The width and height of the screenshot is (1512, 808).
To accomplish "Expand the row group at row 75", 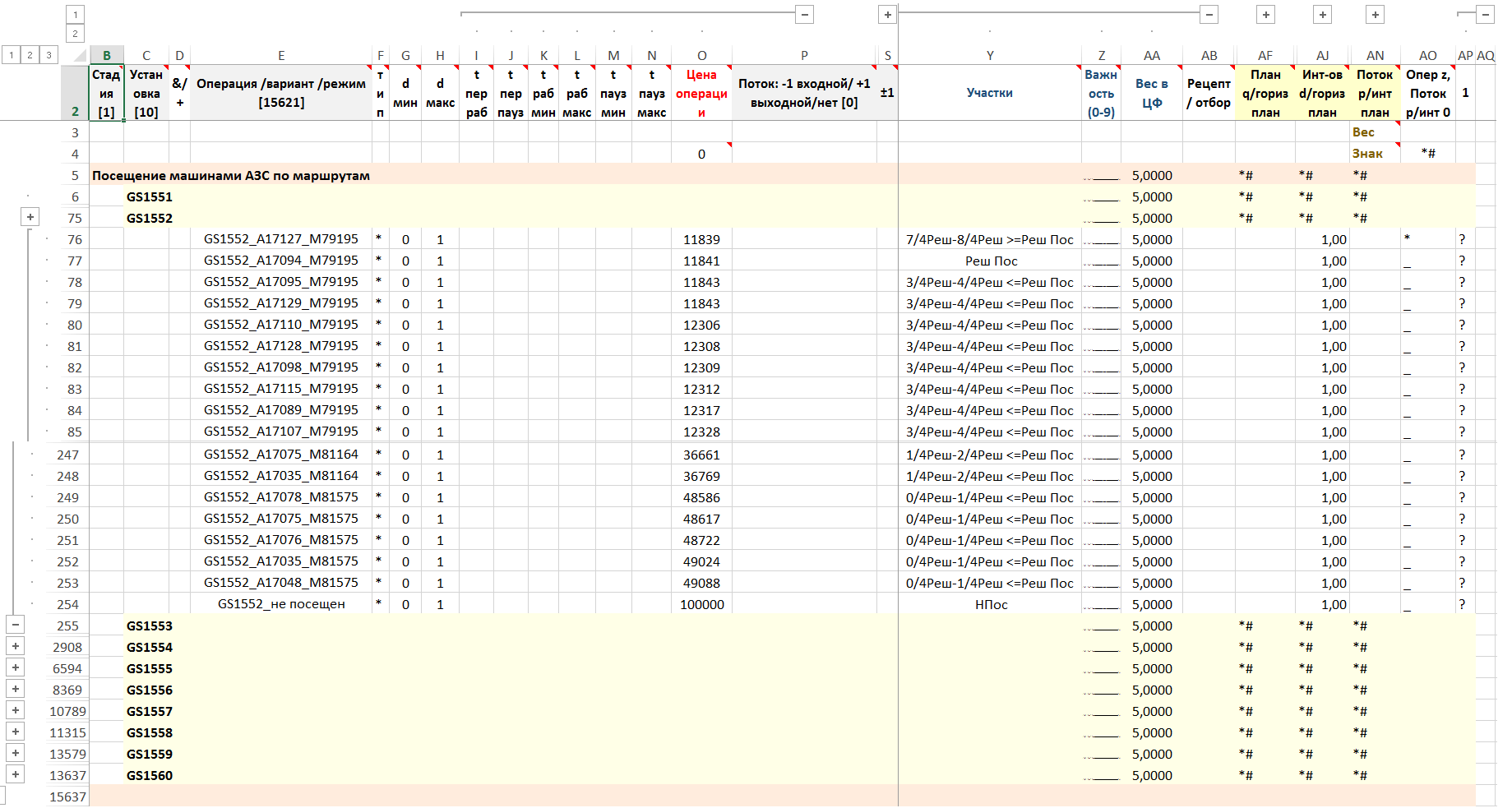I will [30, 218].
